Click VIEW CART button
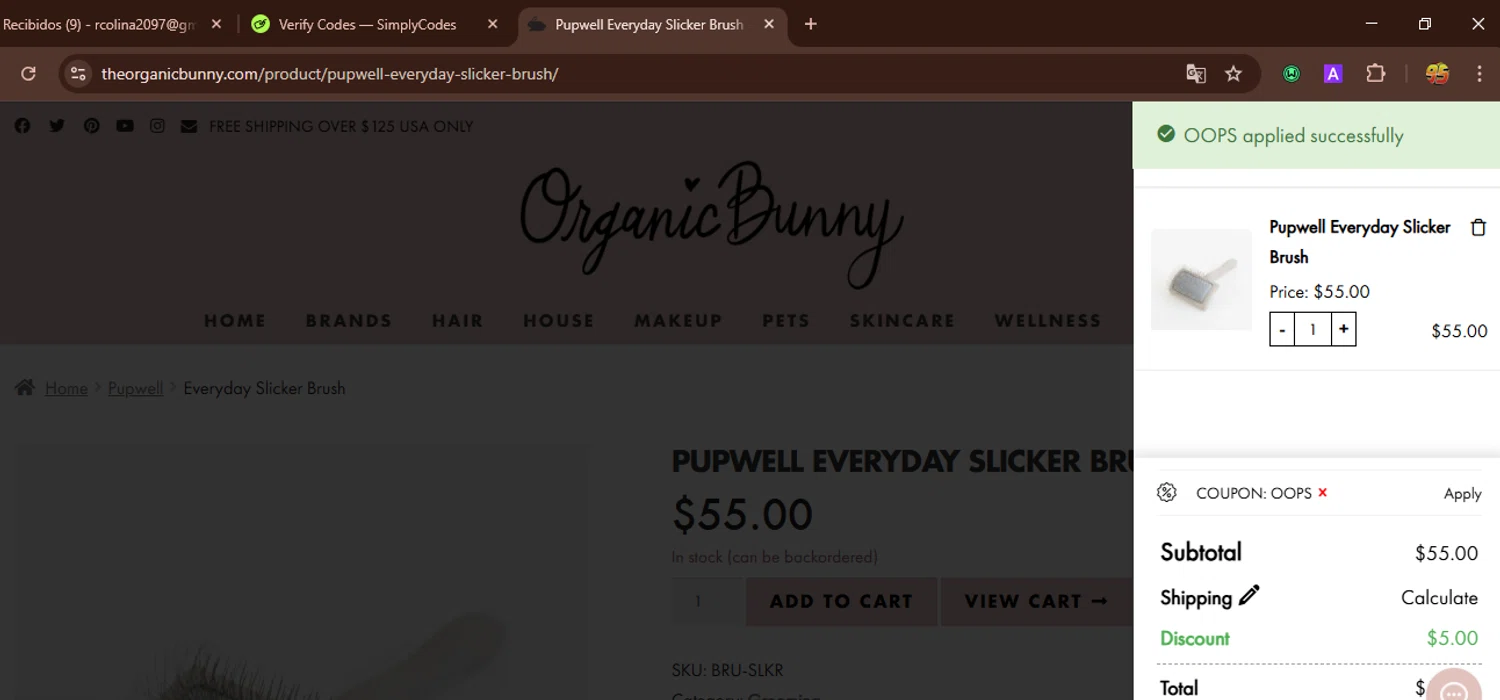This screenshot has width=1500, height=700. click(1036, 601)
